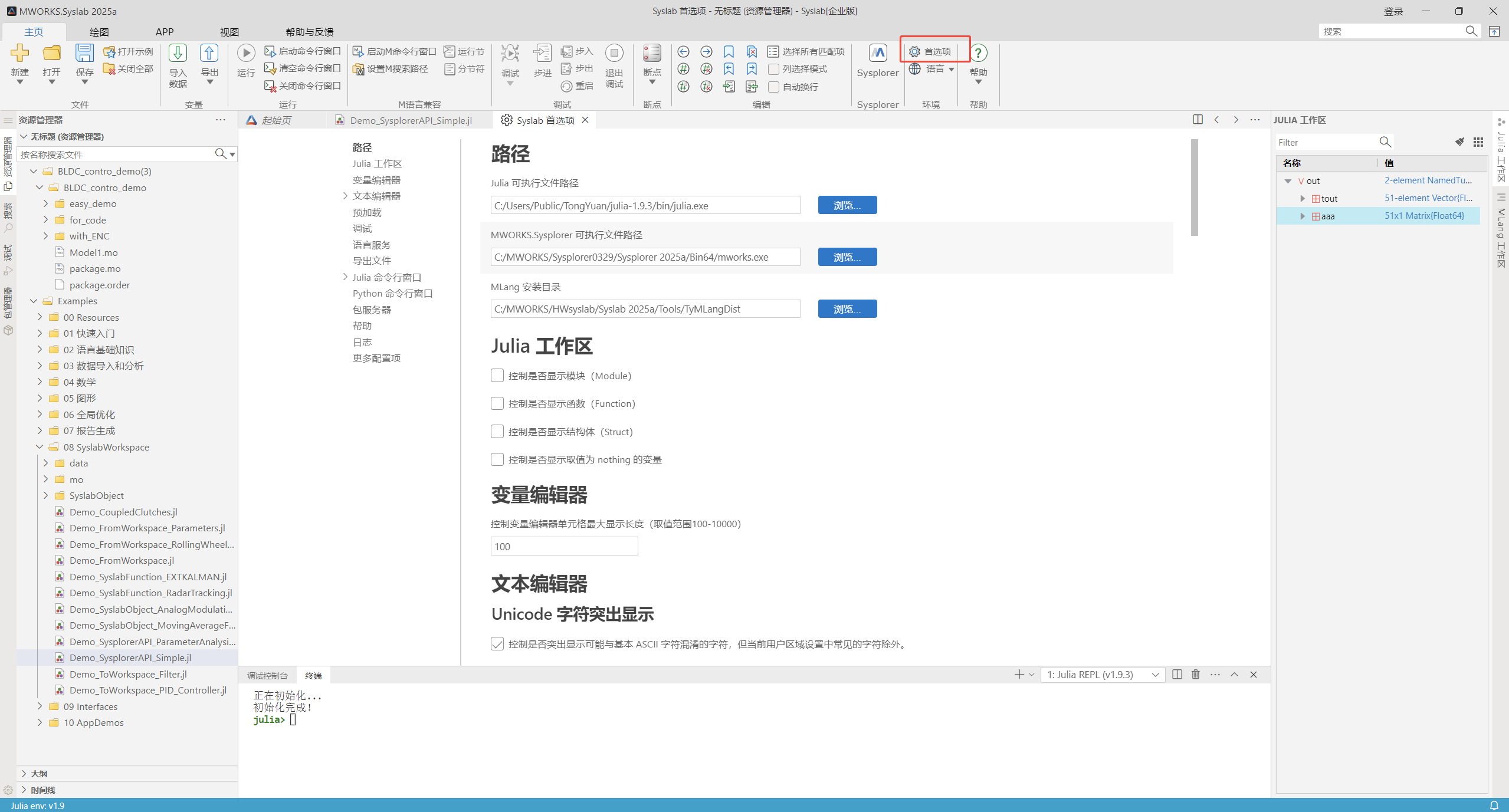Image resolution: width=1509 pixels, height=812 pixels.
Task: Collapse the BLDC_contro_demo(3) folder
Action: coord(34,171)
